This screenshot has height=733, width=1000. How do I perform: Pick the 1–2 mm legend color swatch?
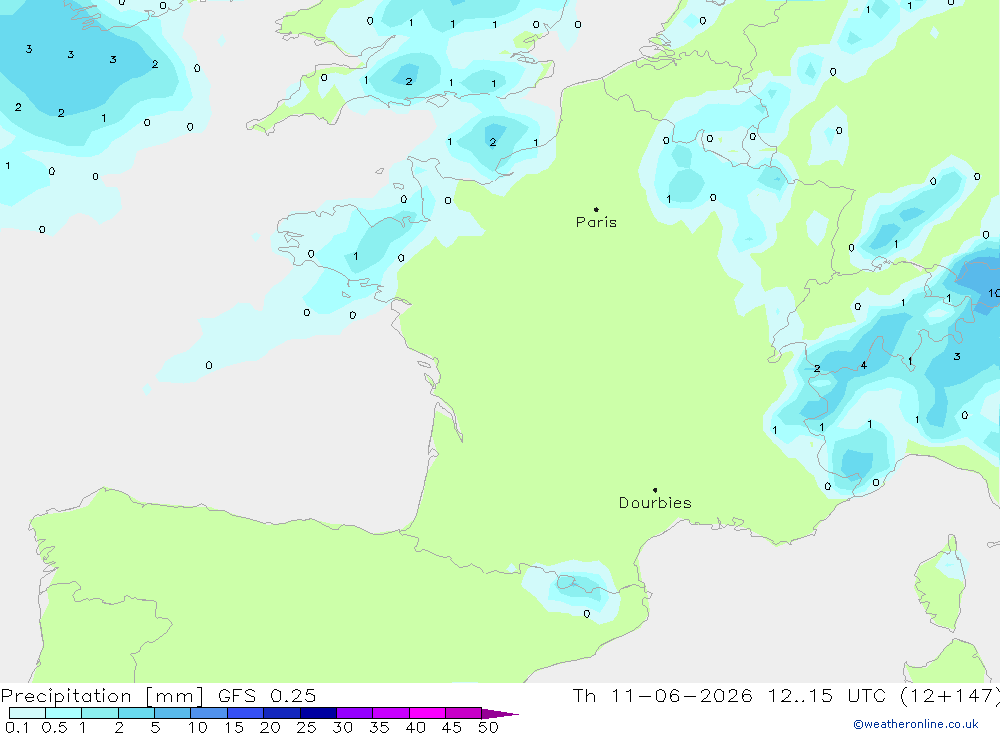[x=100, y=713]
